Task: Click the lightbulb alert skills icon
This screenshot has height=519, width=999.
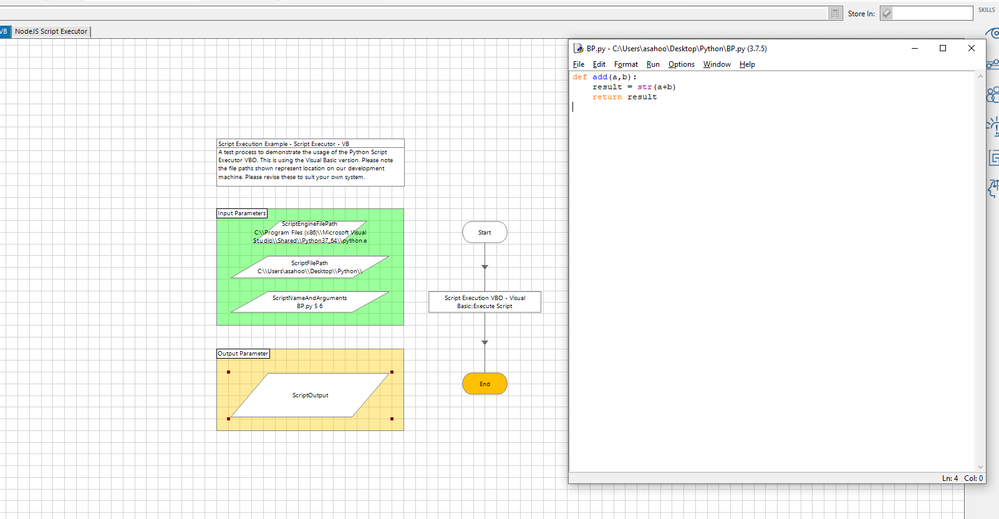Action: [993, 126]
